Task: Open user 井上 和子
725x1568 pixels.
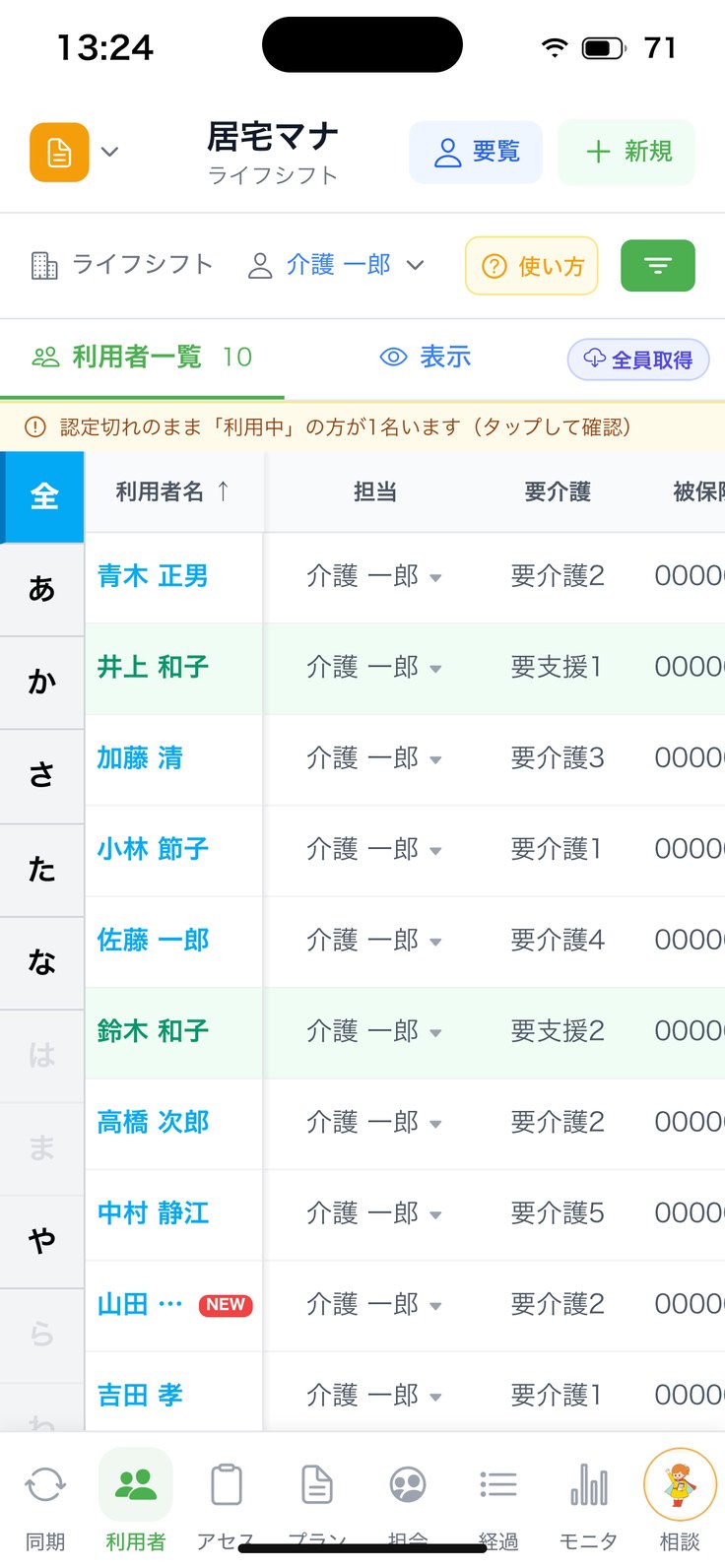Action: coord(153,667)
